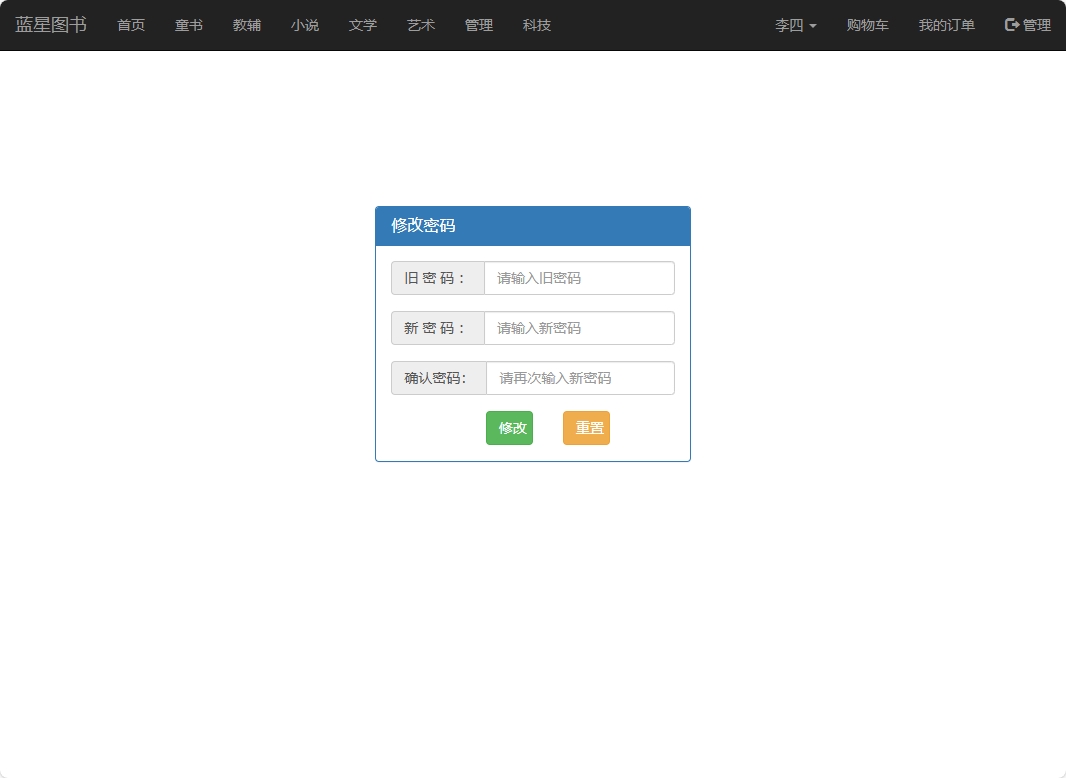1066x778 pixels.
Task: Click the 新密码 input field
Action: (579, 328)
